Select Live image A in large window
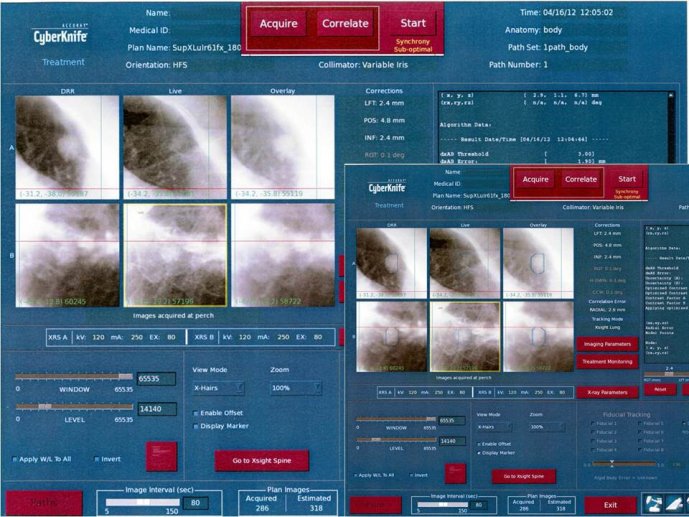The height and width of the screenshot is (517, 689). tap(175, 147)
